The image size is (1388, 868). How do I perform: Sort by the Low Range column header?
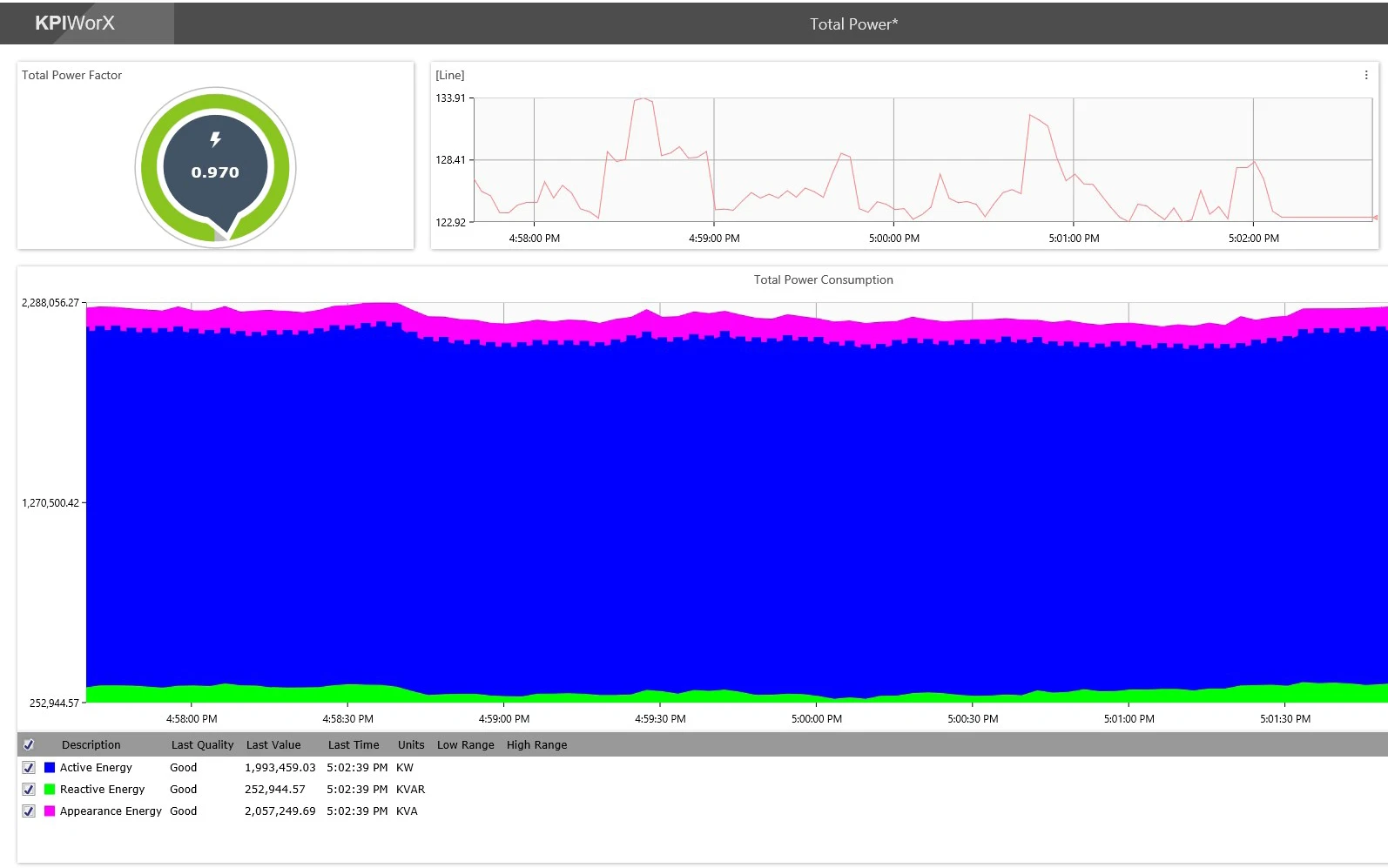(x=465, y=744)
